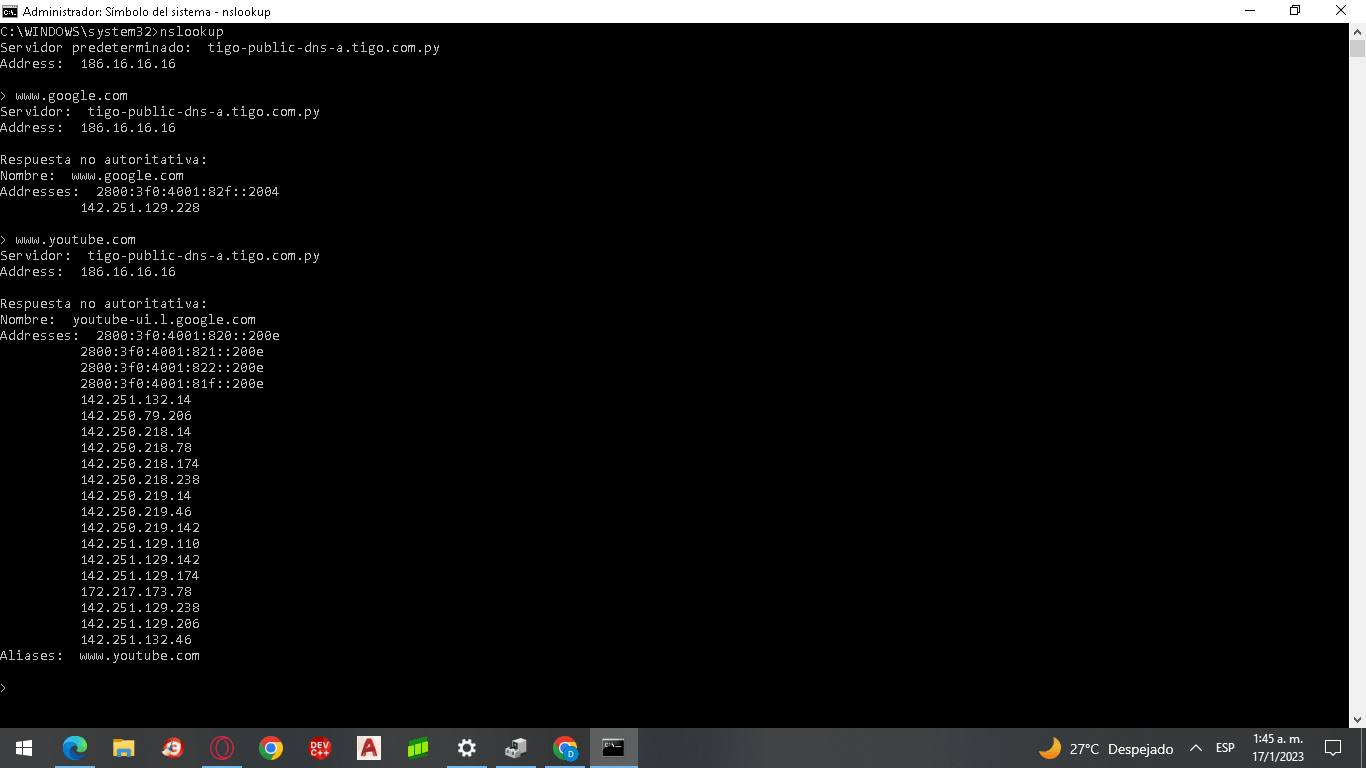Image resolution: width=1366 pixels, height=768 pixels.
Task: Click the IP address 142.250.218.238
Action: click(140, 480)
